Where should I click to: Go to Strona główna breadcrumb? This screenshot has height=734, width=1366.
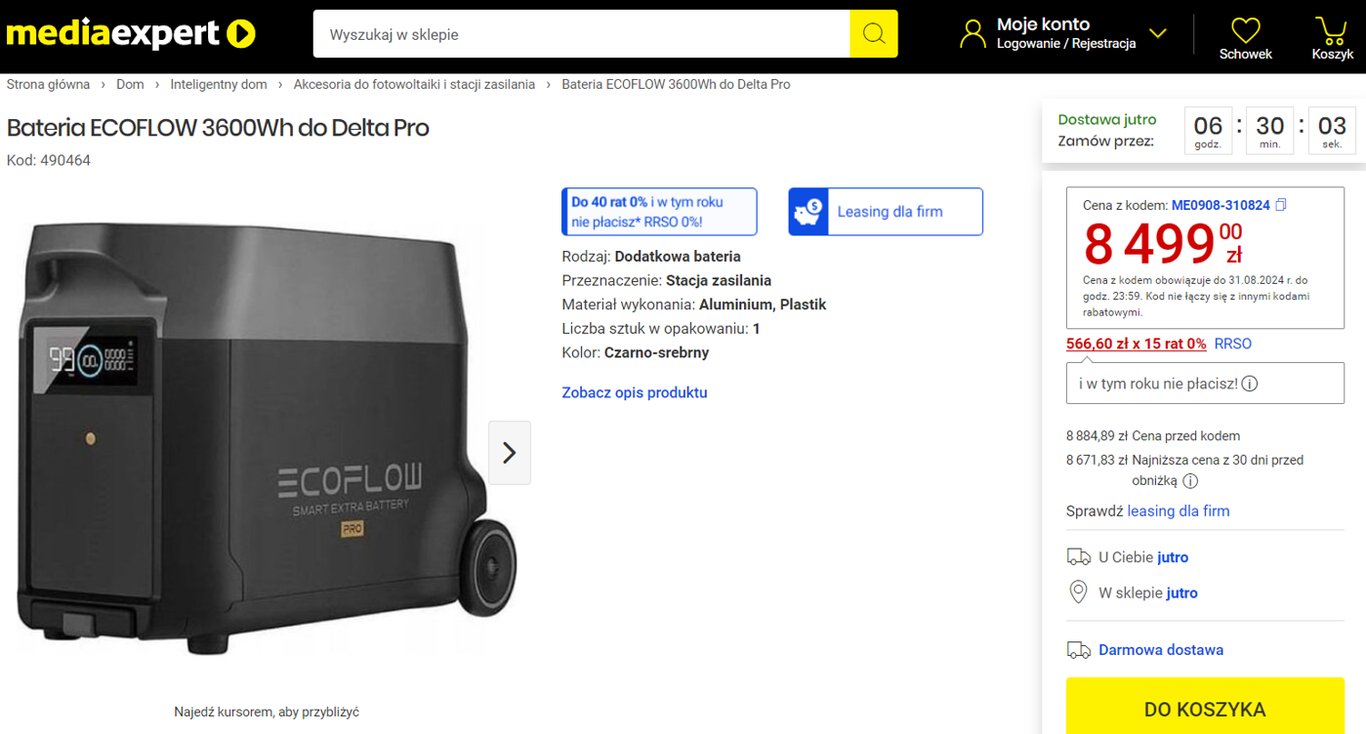(48, 85)
